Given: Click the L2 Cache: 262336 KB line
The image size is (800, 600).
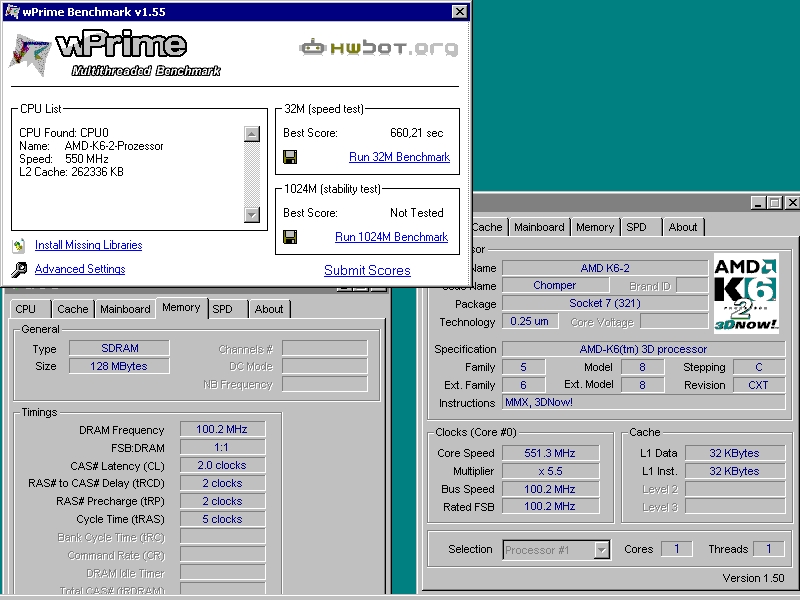Looking at the screenshot, I should (71, 172).
